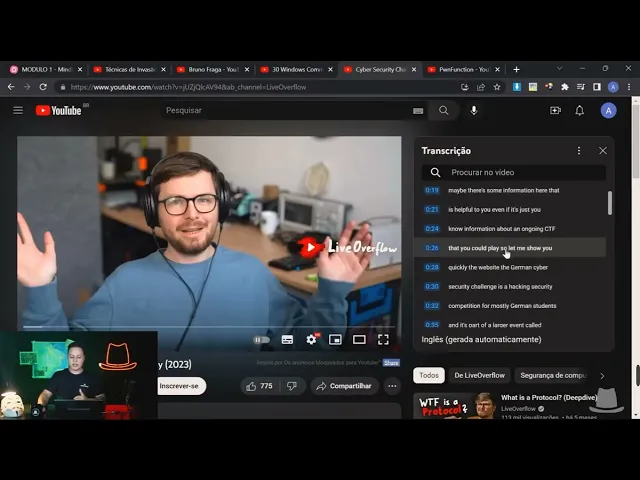Screen dimensions: 640x480
Task: Go forward with the browser forward arrow
Action: [27, 87]
